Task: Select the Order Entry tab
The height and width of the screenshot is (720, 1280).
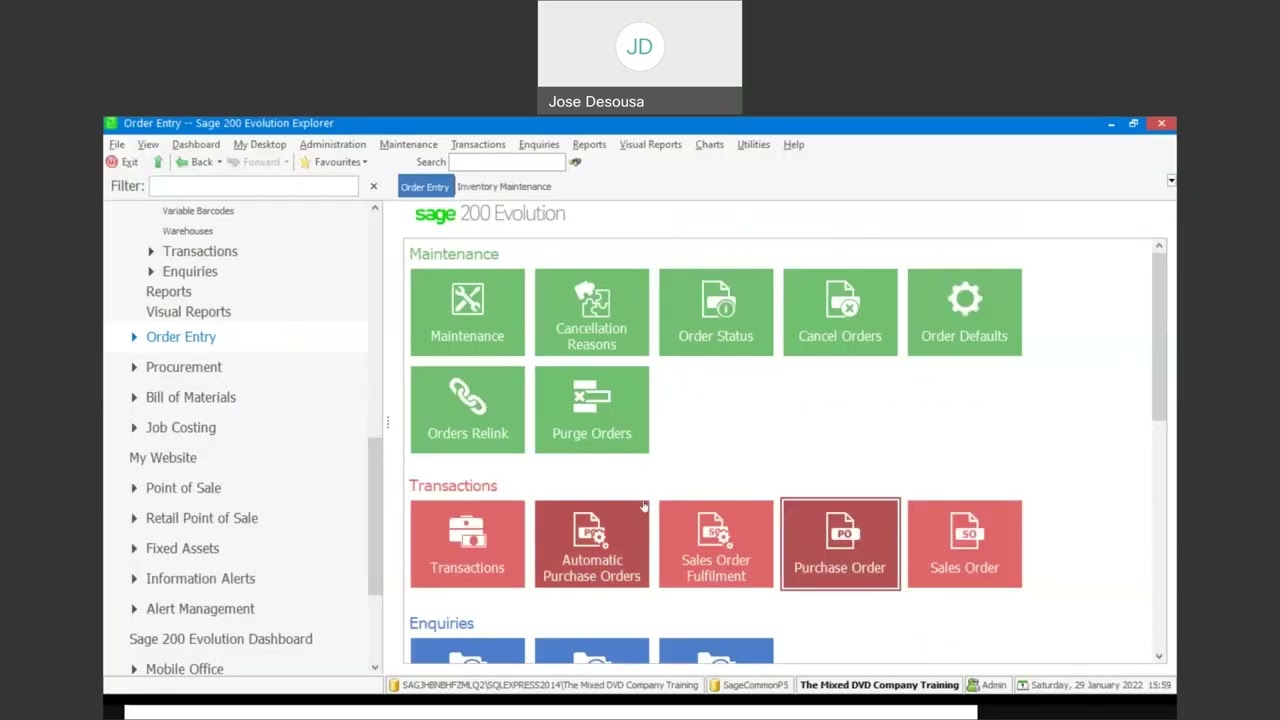Action: [x=425, y=186]
